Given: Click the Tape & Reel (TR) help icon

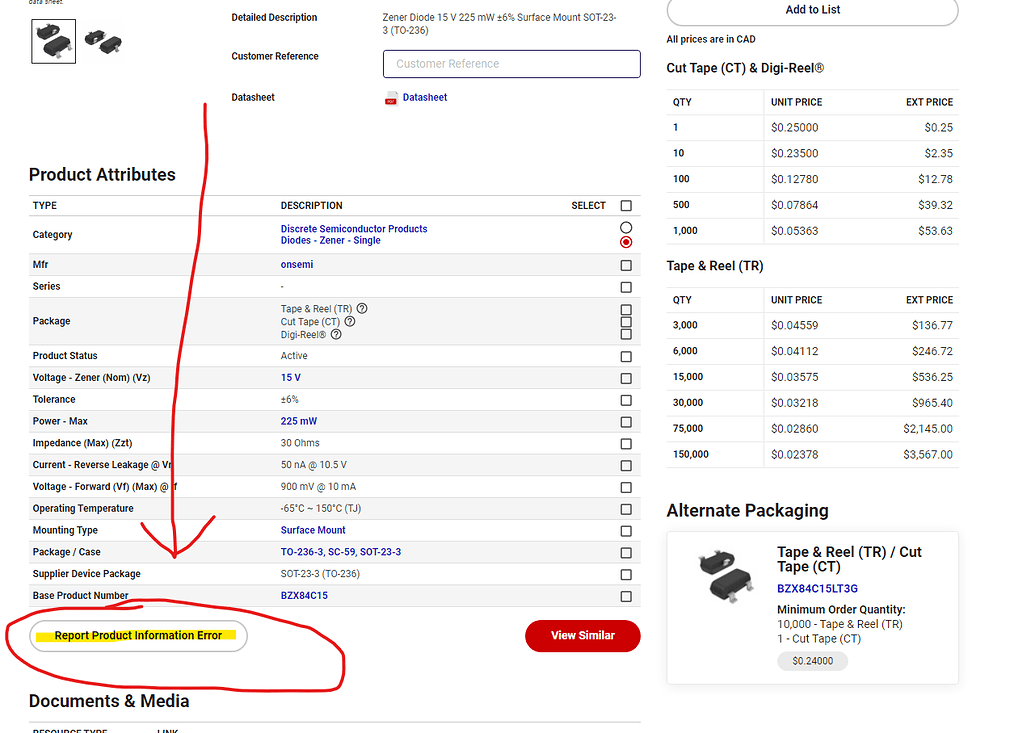Looking at the screenshot, I should click(x=361, y=308).
